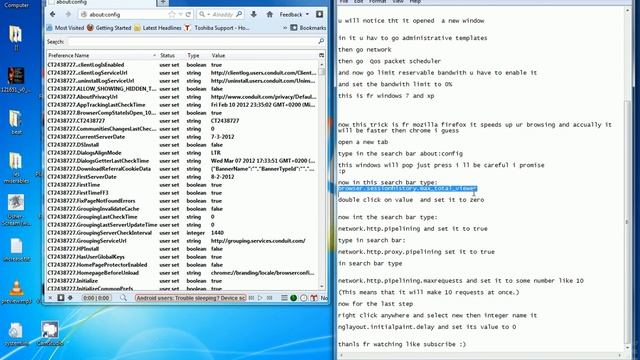Click Firefox forward navigation arrow
Screen dimensions: 640x360
68,14
